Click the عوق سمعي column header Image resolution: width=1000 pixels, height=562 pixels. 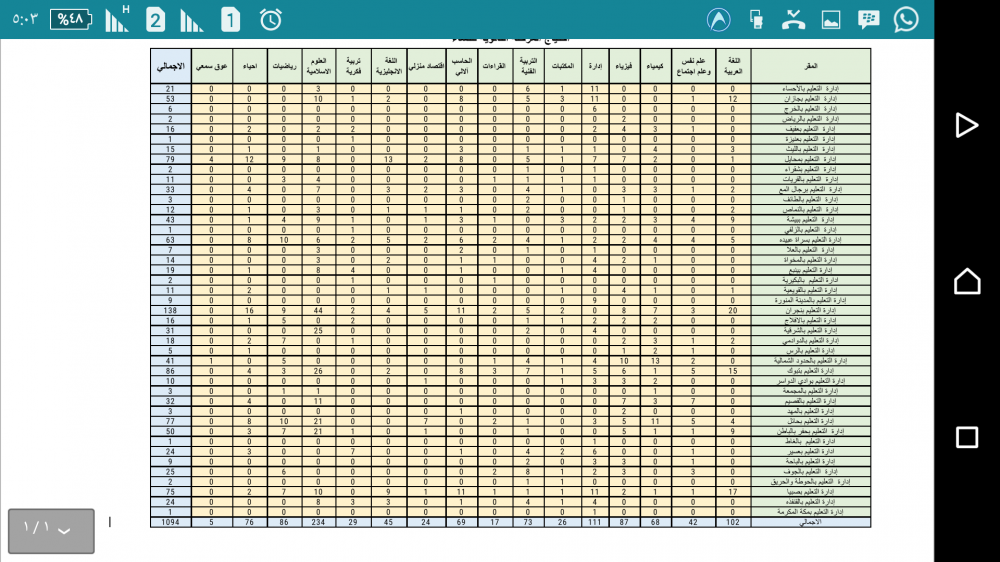[x=212, y=66]
